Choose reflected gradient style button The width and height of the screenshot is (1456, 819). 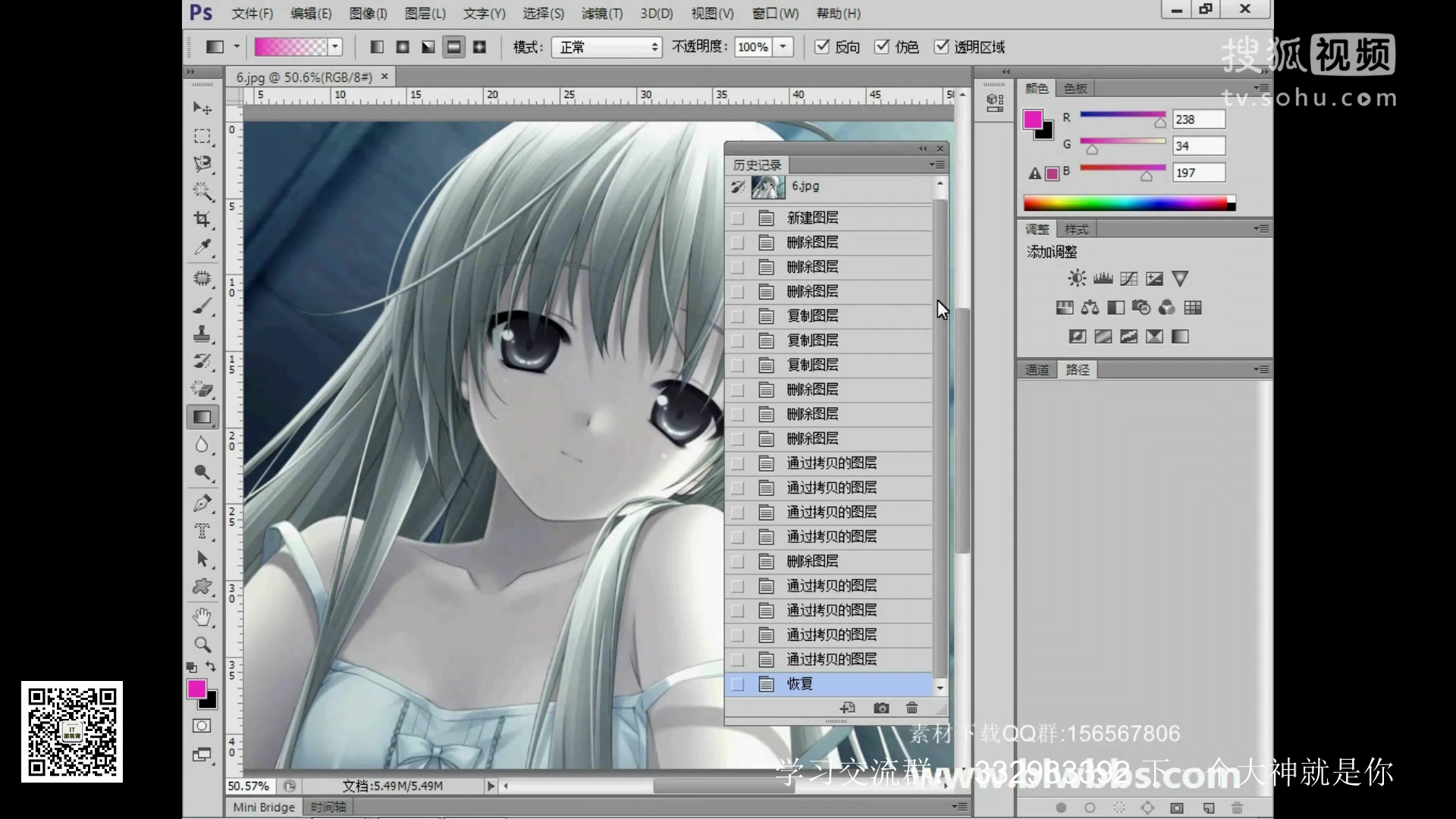coord(453,47)
